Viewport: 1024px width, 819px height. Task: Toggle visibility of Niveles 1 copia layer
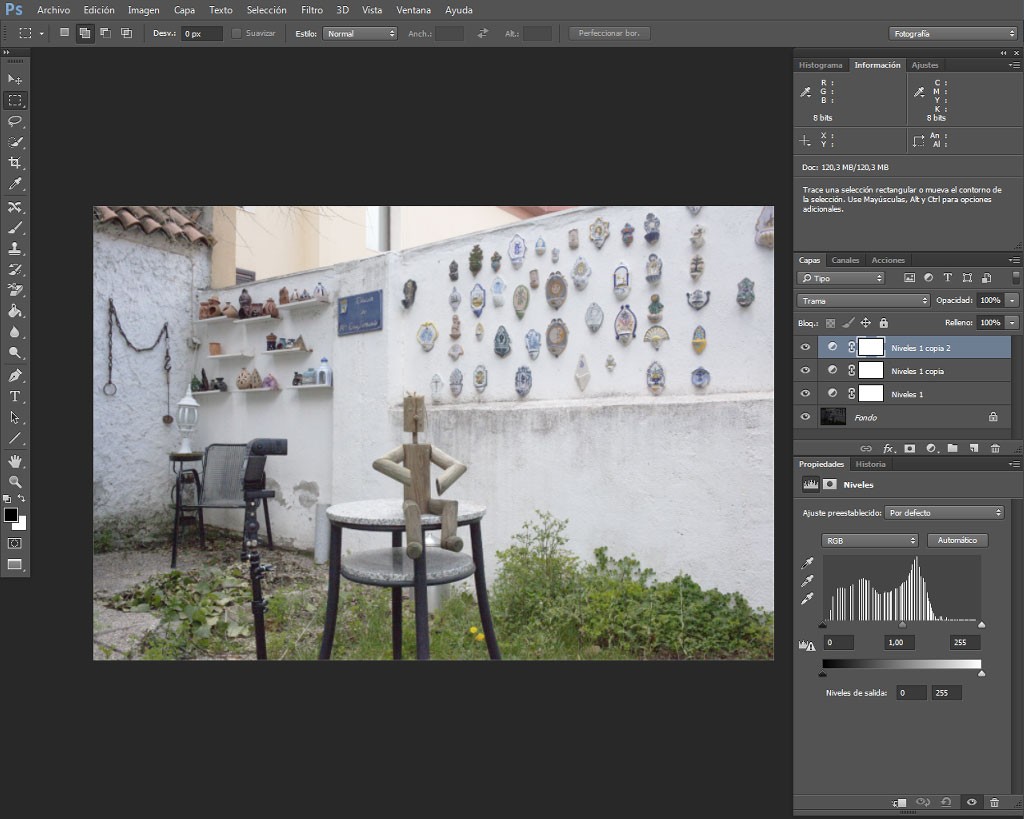805,370
